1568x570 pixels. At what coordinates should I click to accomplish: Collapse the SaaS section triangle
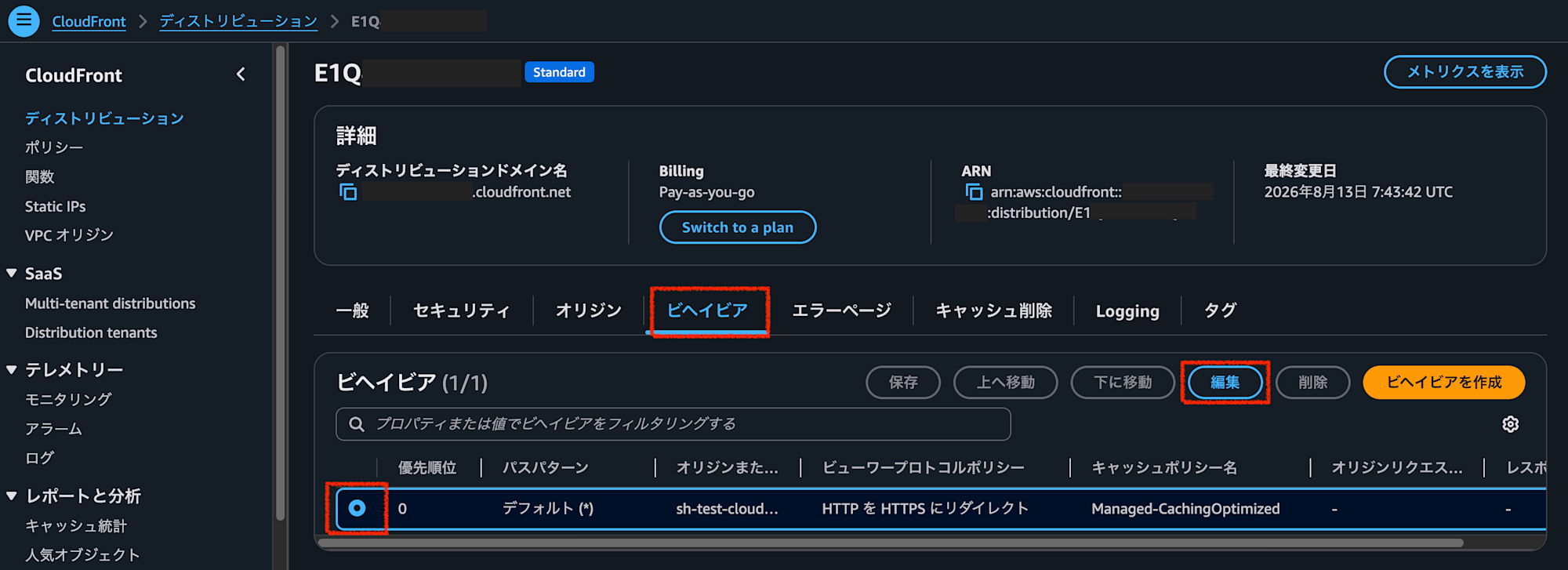pos(12,274)
